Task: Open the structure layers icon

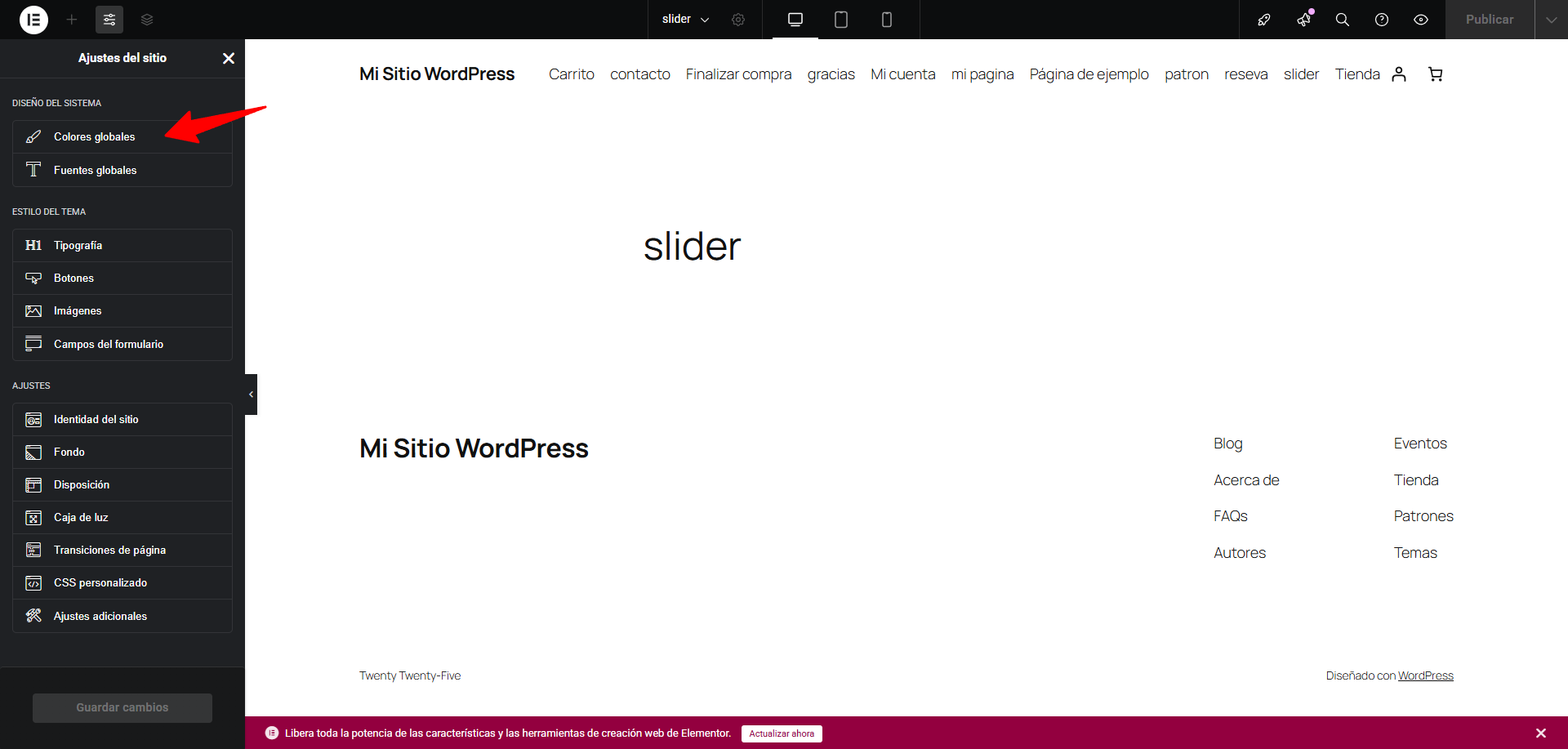Action: pyautogui.click(x=147, y=20)
